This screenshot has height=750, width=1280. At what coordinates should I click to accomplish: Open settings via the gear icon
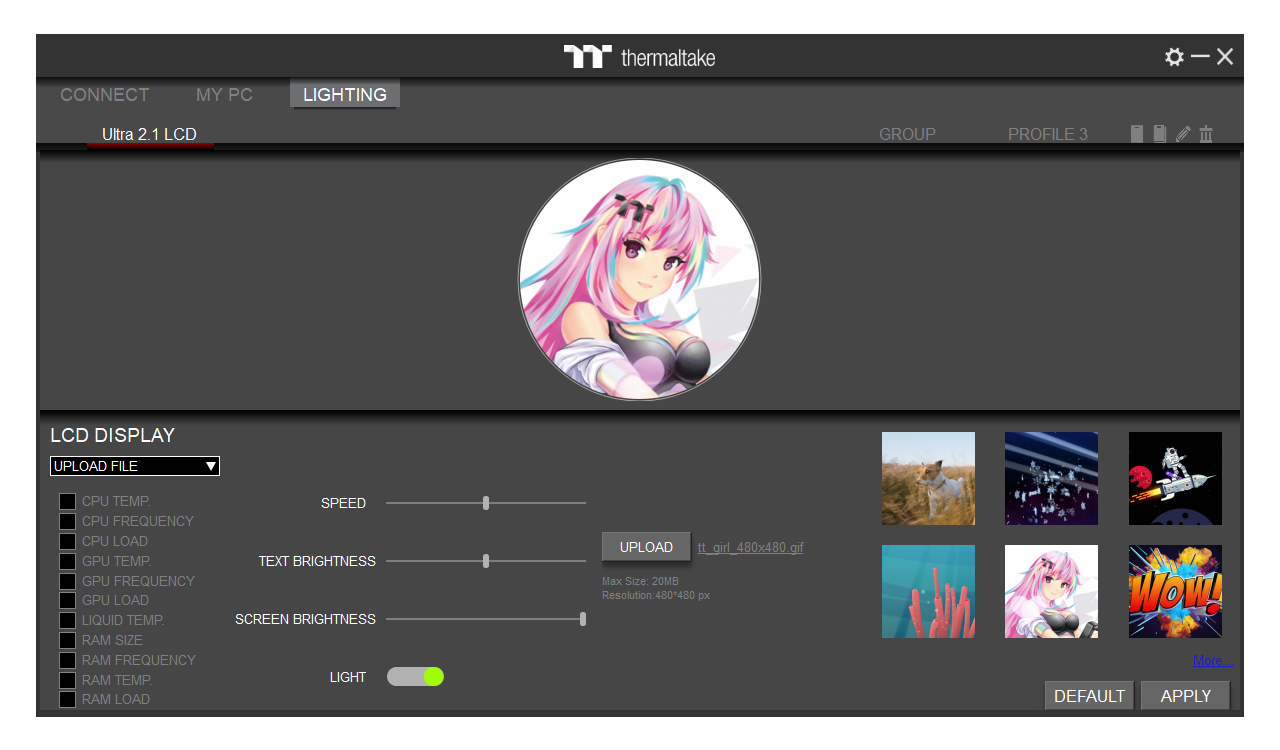tap(1174, 57)
